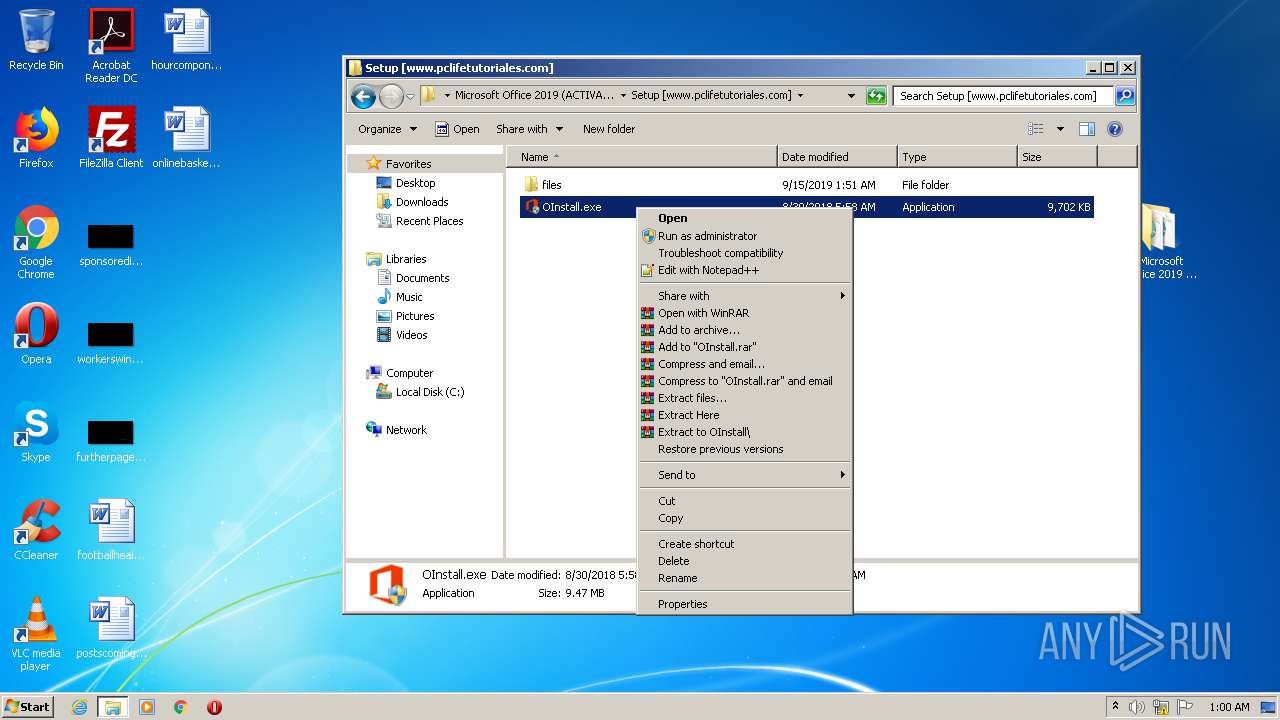Open the postscoming Word document icon
Screen dimensions: 1280x720
click(x=111, y=628)
